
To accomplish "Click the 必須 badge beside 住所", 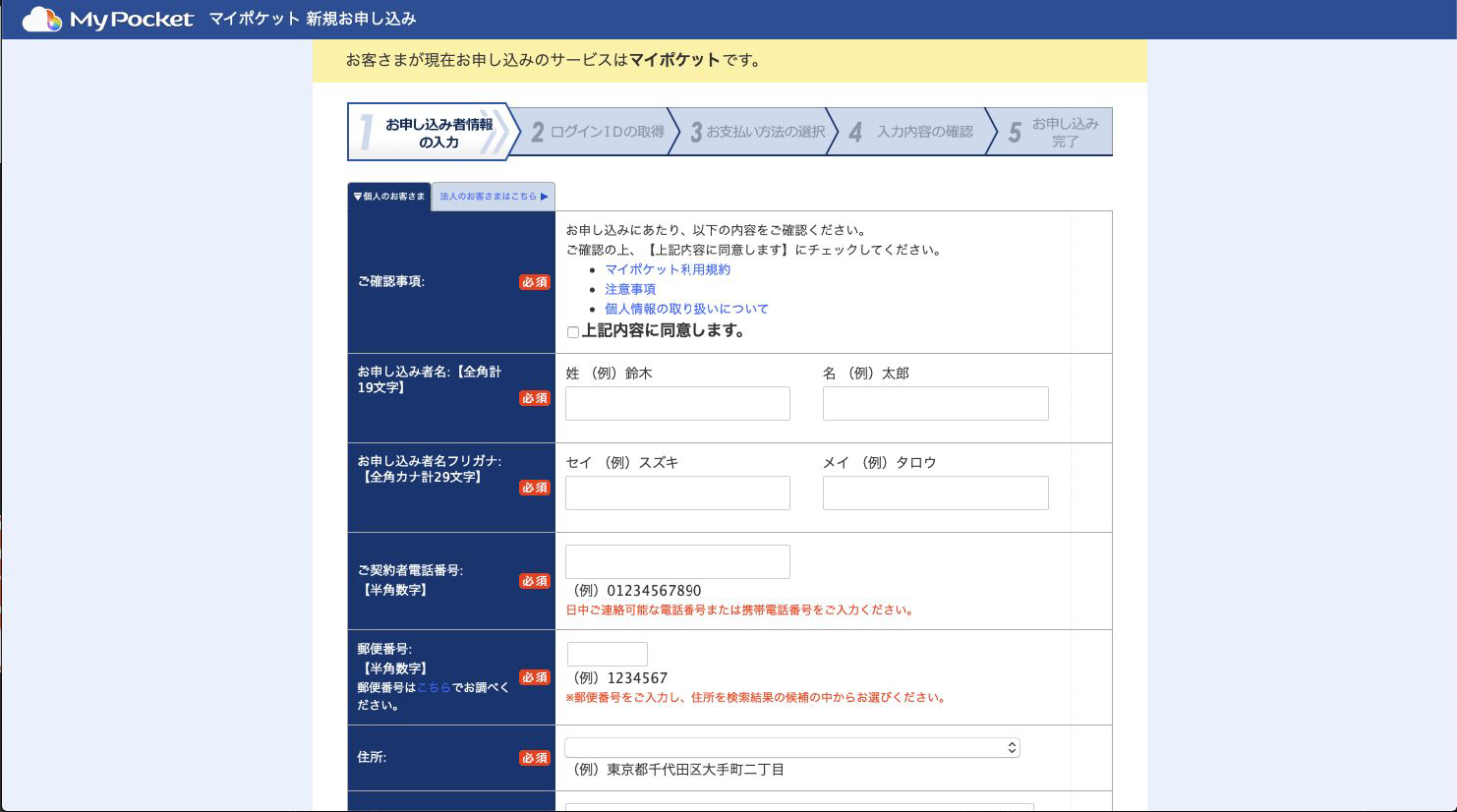I will [x=535, y=758].
